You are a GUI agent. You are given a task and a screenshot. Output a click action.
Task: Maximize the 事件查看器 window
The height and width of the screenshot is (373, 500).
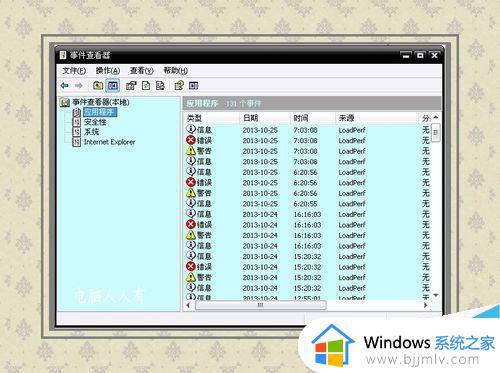(x=420, y=55)
